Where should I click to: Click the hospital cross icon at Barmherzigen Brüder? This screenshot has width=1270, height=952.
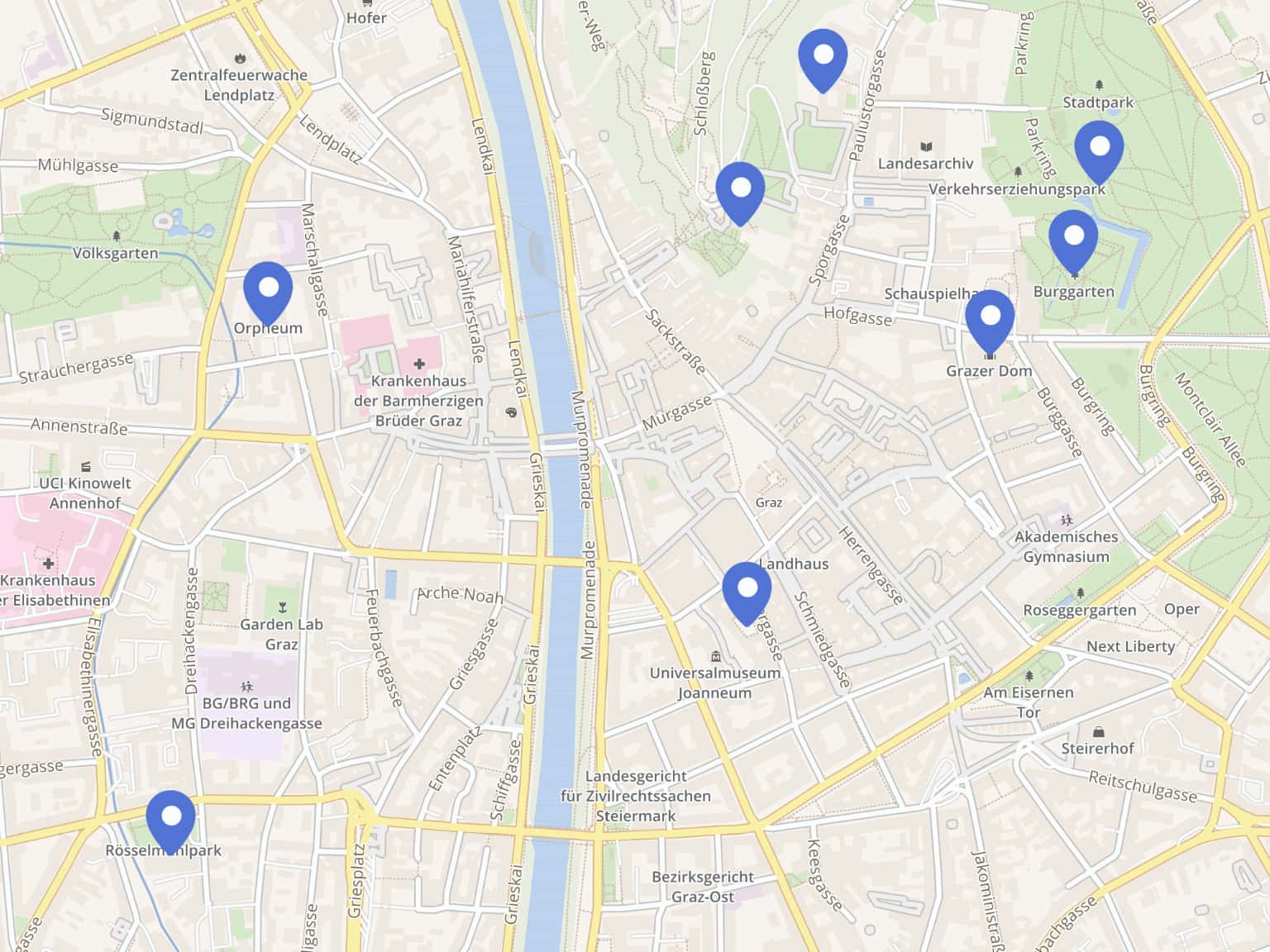tap(420, 364)
